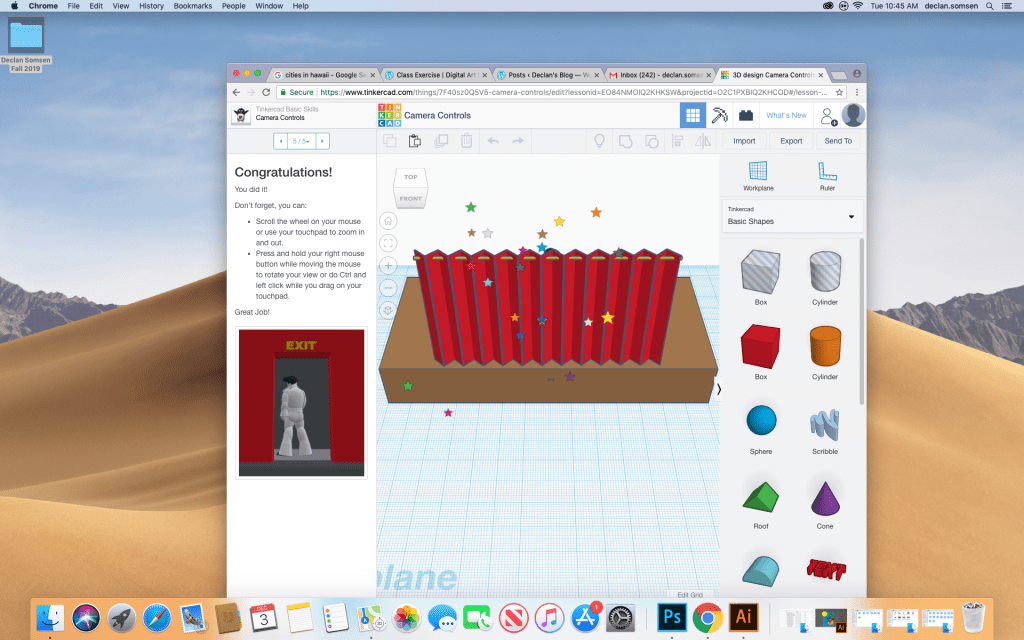The width and height of the screenshot is (1024, 640).
Task: Click Fit all in view icon
Action: click(388, 243)
